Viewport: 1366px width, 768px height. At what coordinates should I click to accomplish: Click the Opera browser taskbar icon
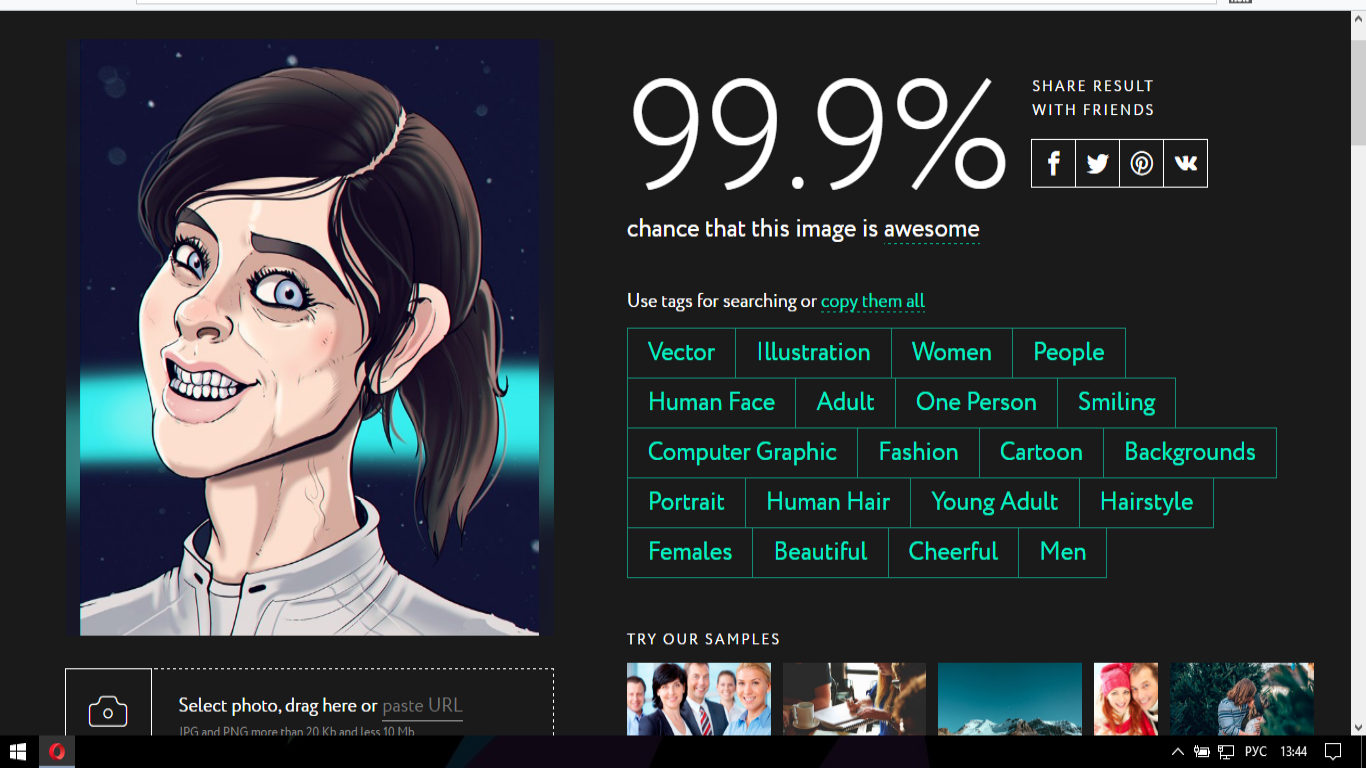(57, 752)
